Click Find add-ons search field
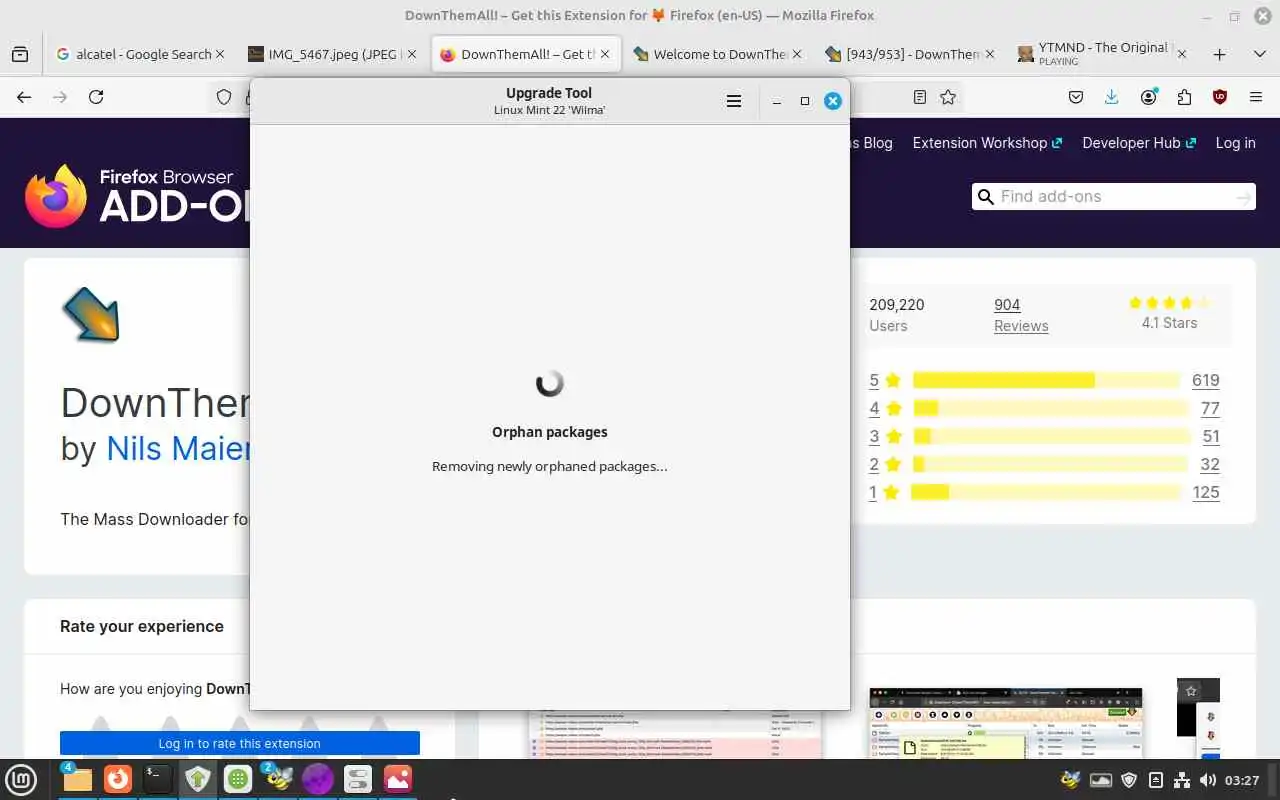The image size is (1280, 800). coord(1115,196)
